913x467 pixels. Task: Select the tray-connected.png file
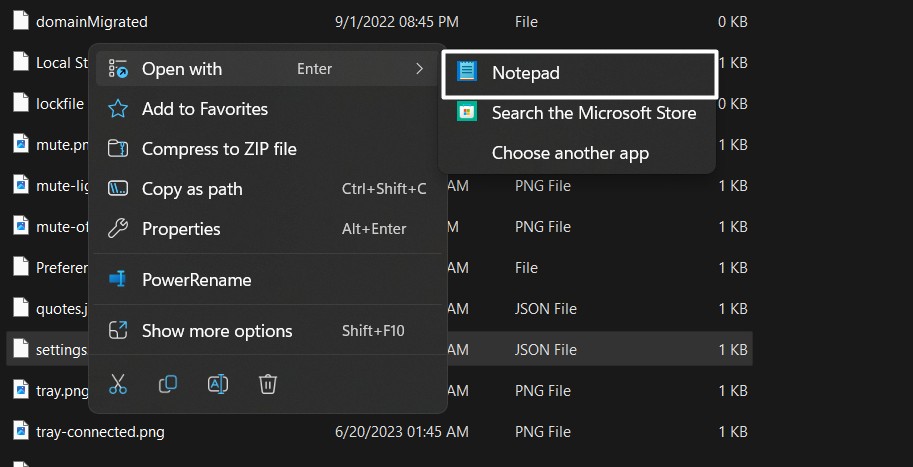coord(100,432)
